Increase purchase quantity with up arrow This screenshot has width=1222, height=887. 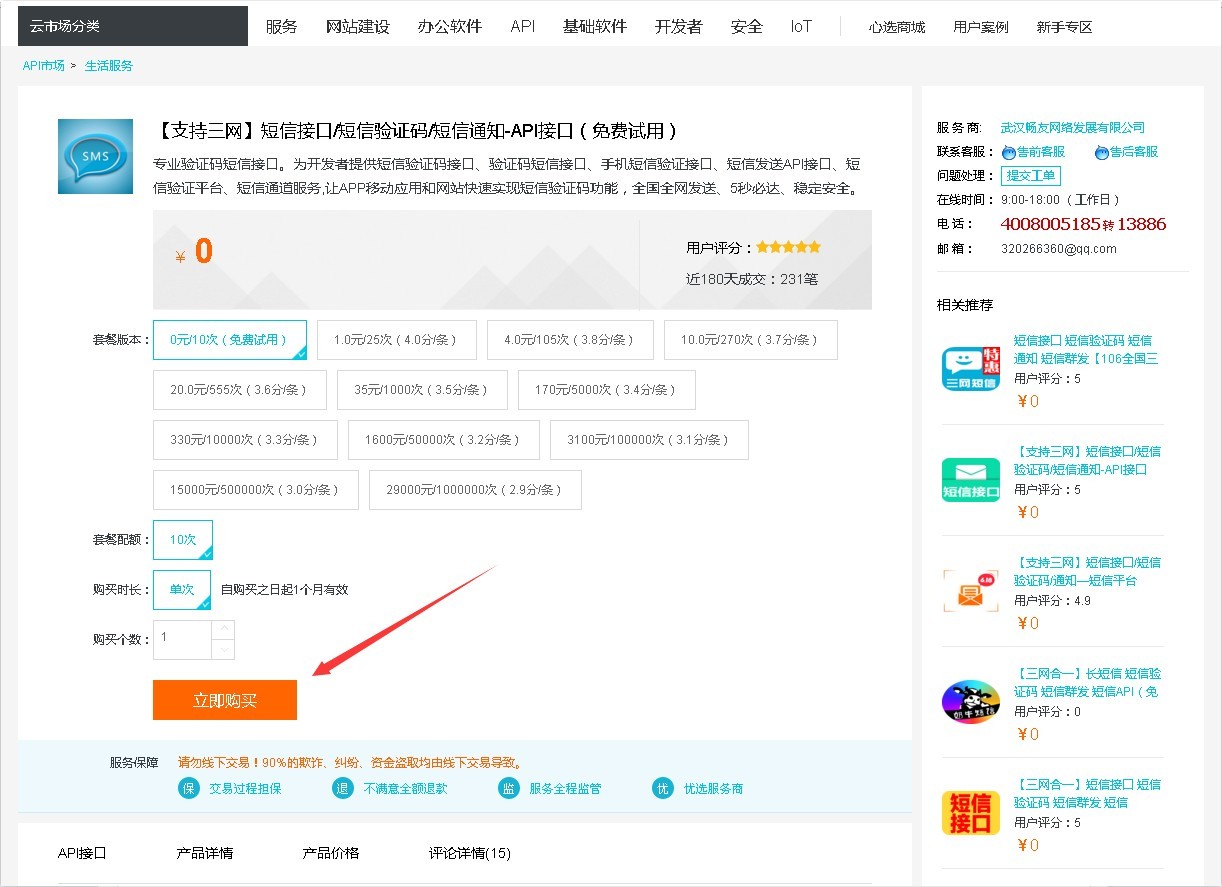(224, 630)
